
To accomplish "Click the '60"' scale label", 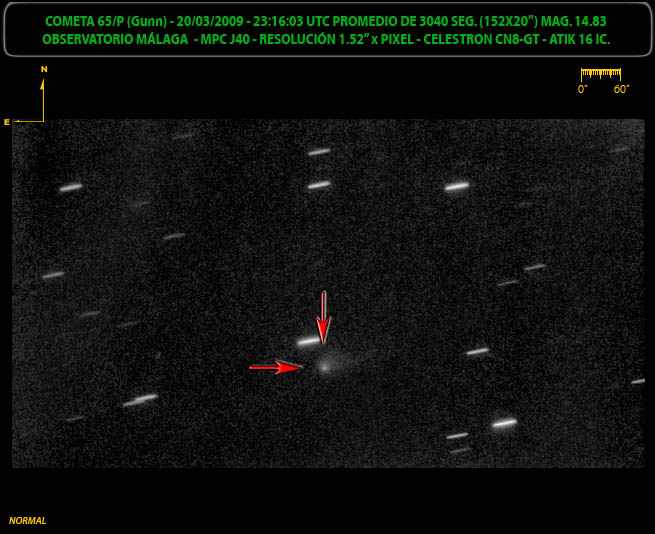I will point(622,89).
